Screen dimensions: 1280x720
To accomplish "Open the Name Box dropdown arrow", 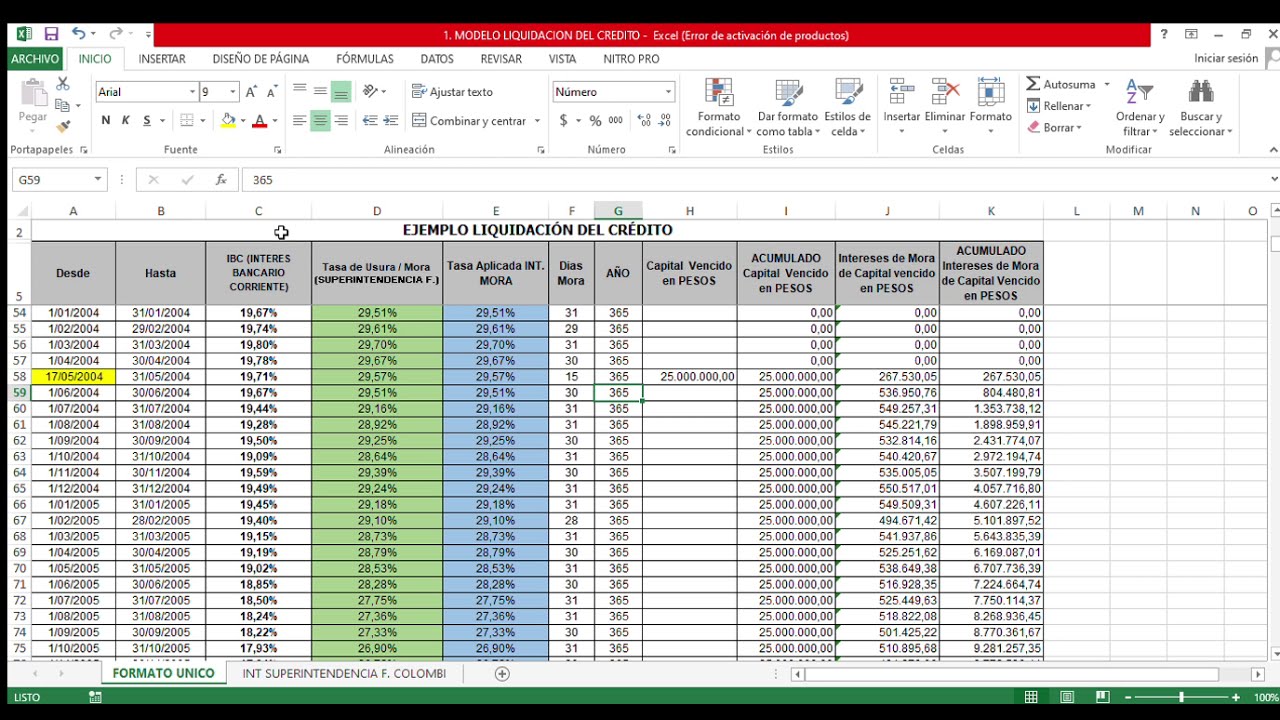I will 97,180.
